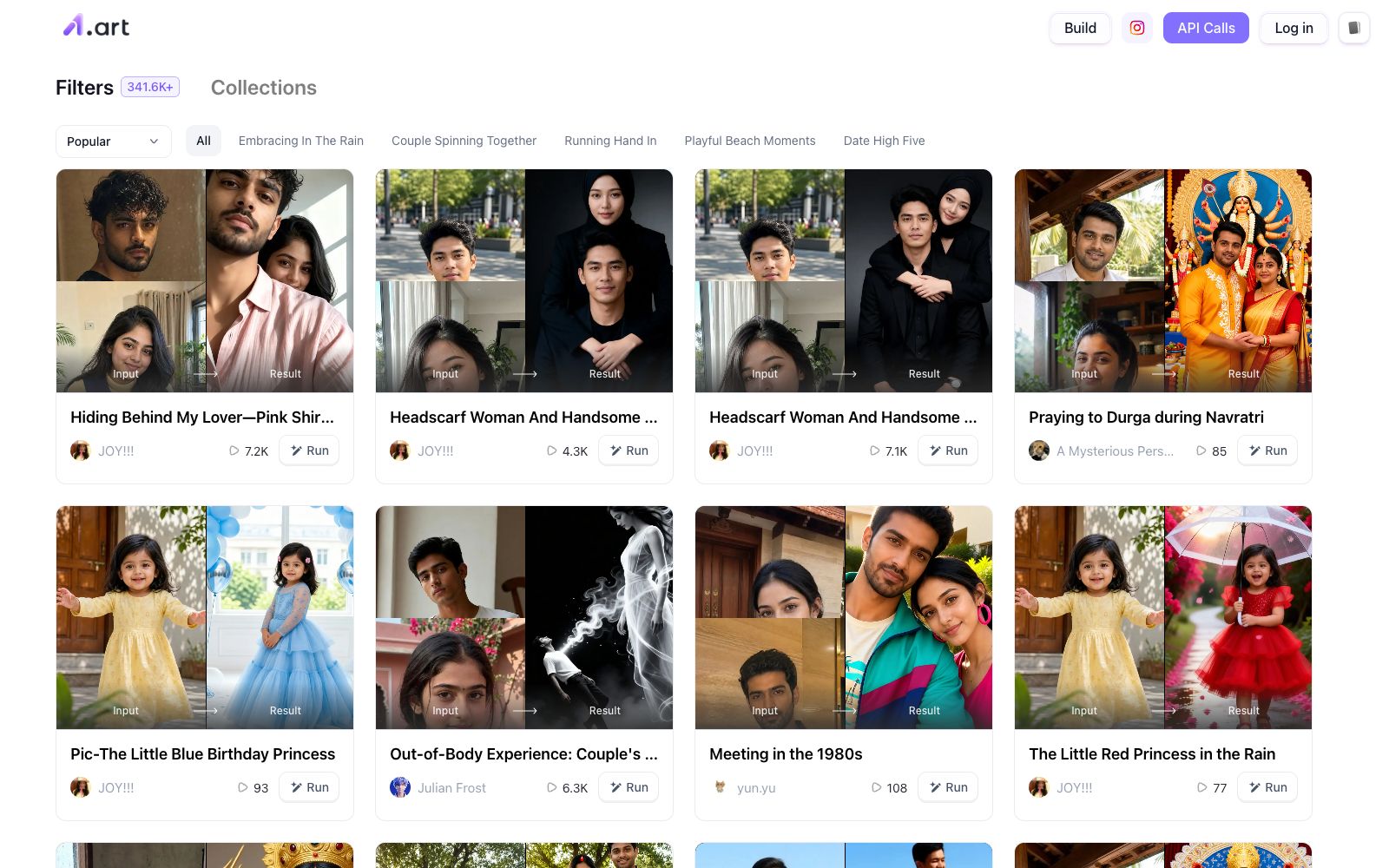Click play count icon next to 108
Screen dimensions: 1389x868
(876, 787)
